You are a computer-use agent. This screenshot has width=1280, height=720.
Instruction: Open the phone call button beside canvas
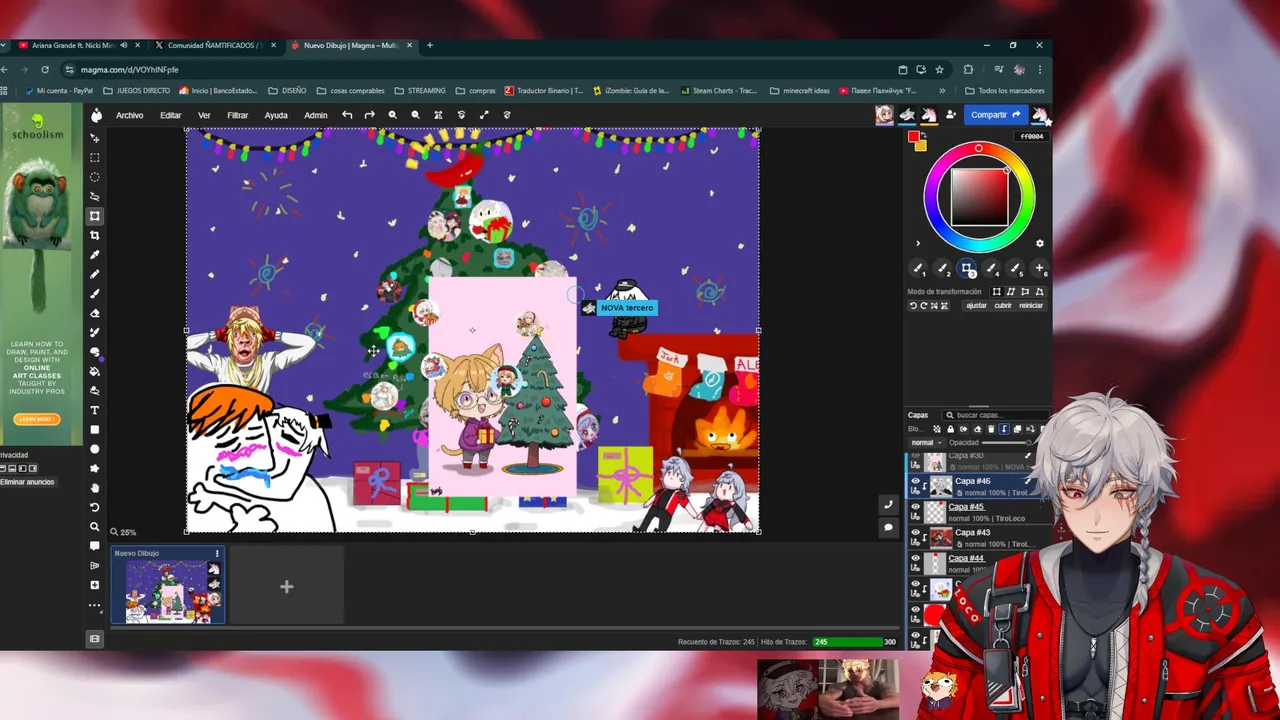pyautogui.click(x=888, y=505)
